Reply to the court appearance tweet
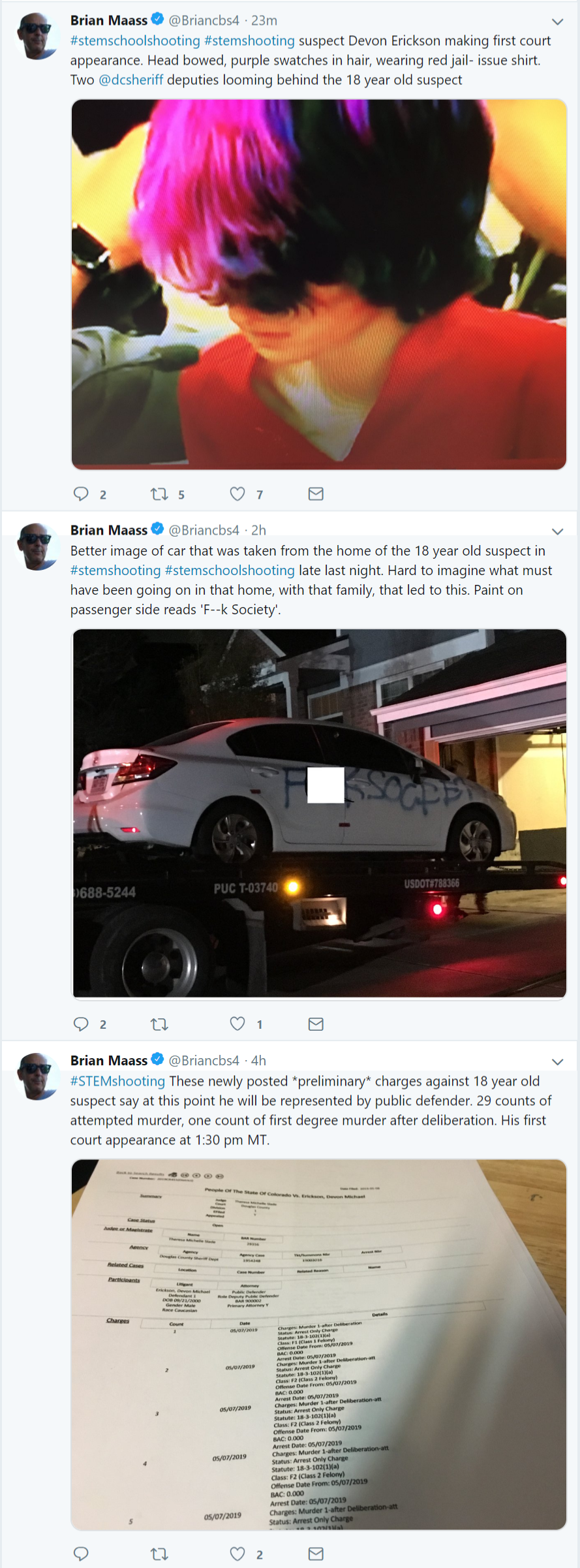Image resolution: width=580 pixels, height=1568 pixels. coord(81,494)
